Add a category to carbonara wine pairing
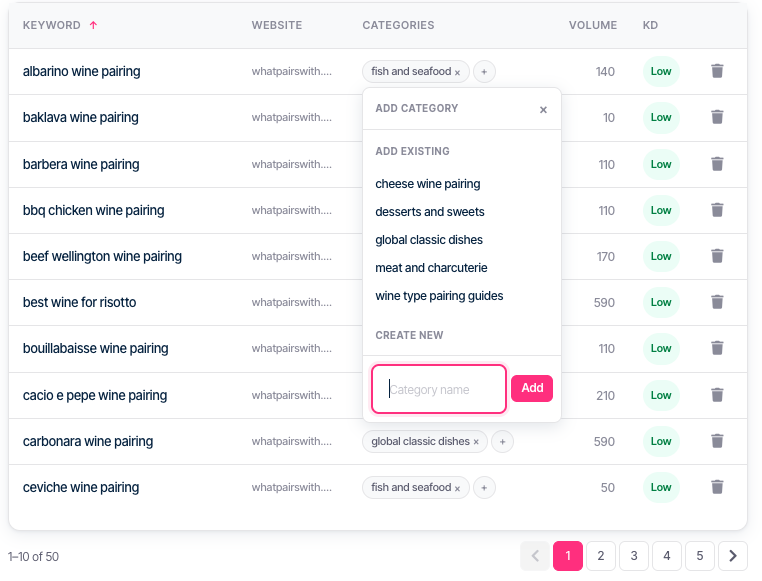The width and height of the screenshot is (762, 581). coord(502,442)
